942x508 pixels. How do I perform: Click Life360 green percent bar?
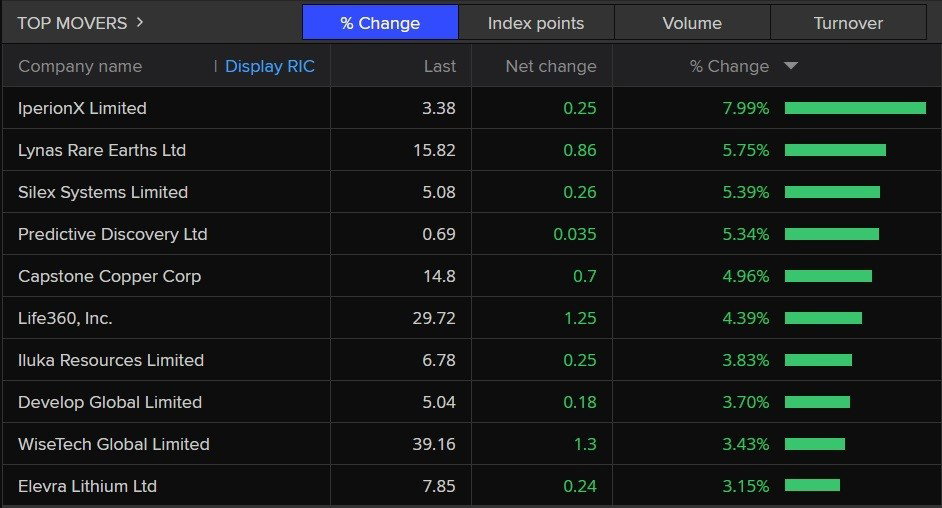(823, 318)
